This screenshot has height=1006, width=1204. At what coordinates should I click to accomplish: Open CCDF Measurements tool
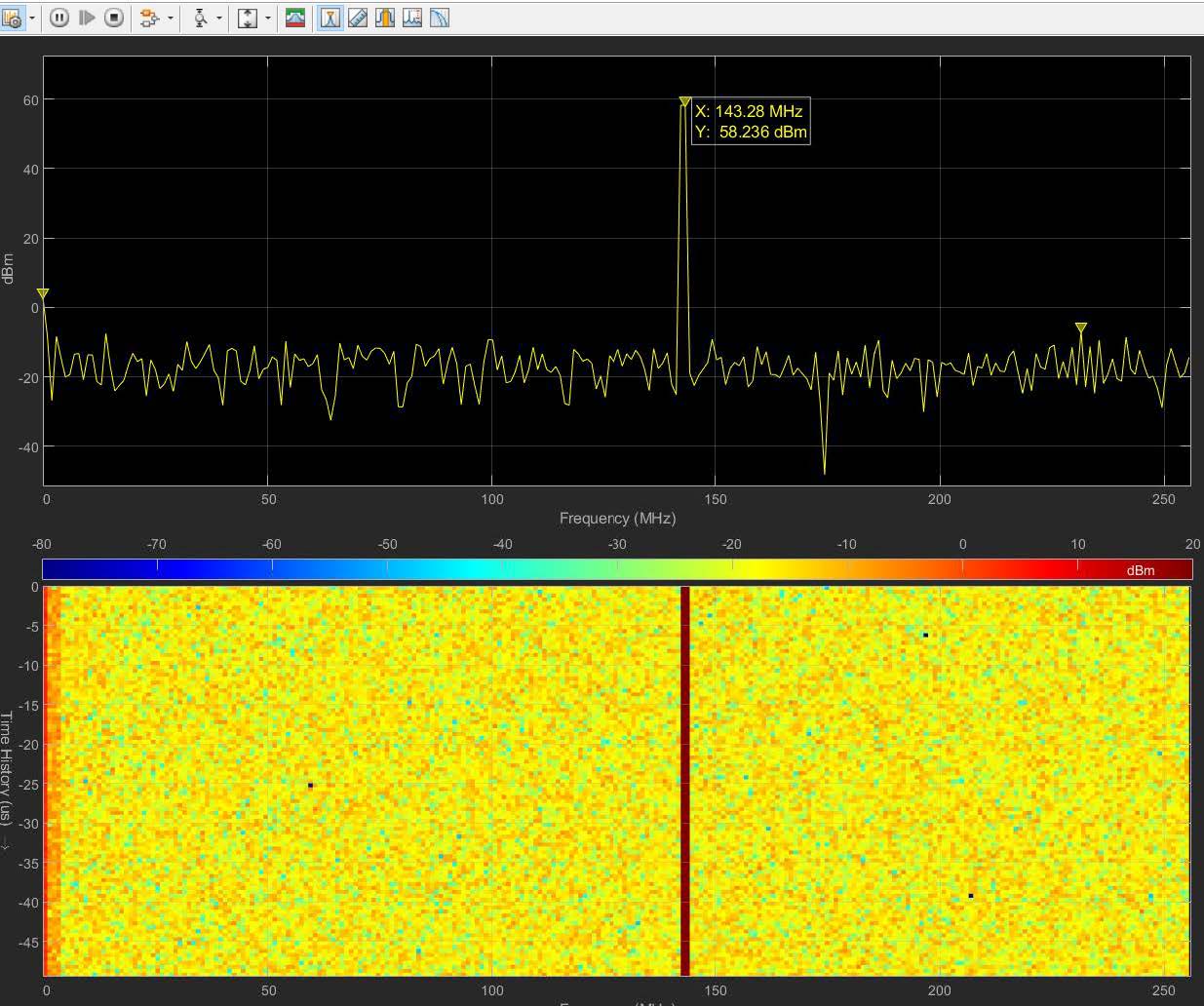pyautogui.click(x=440, y=18)
